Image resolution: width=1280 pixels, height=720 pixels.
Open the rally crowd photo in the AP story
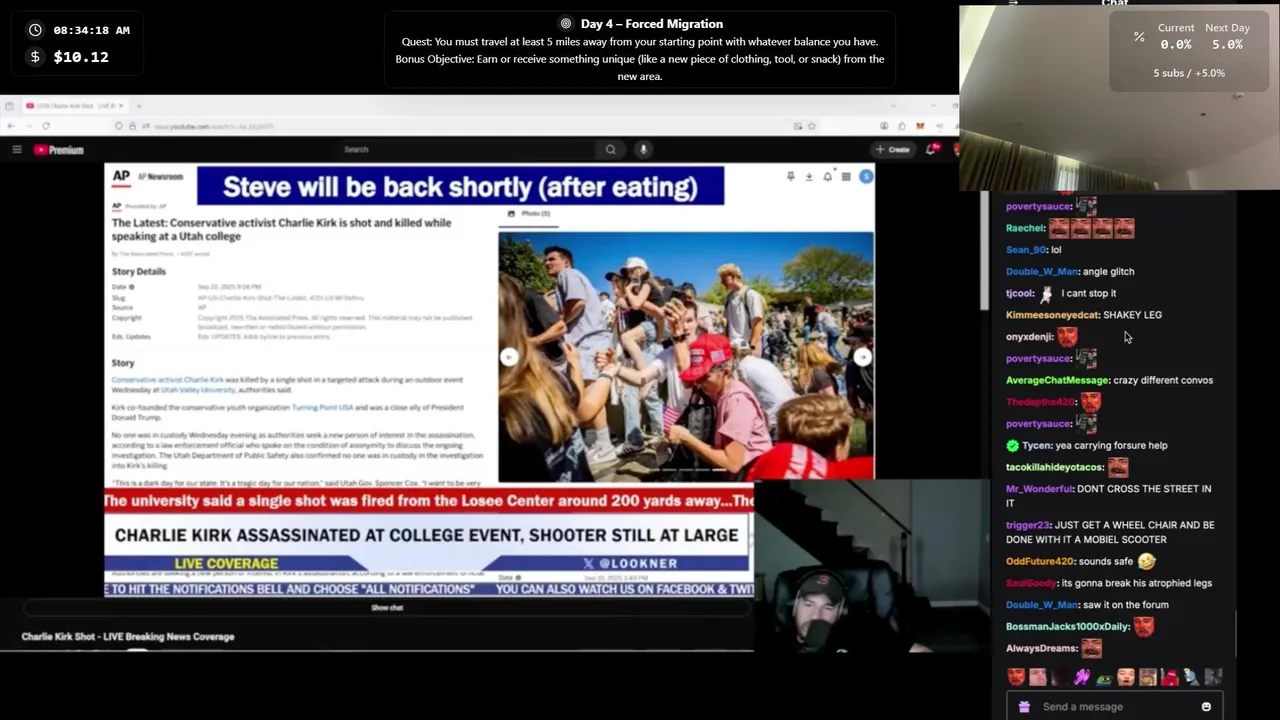tap(686, 356)
